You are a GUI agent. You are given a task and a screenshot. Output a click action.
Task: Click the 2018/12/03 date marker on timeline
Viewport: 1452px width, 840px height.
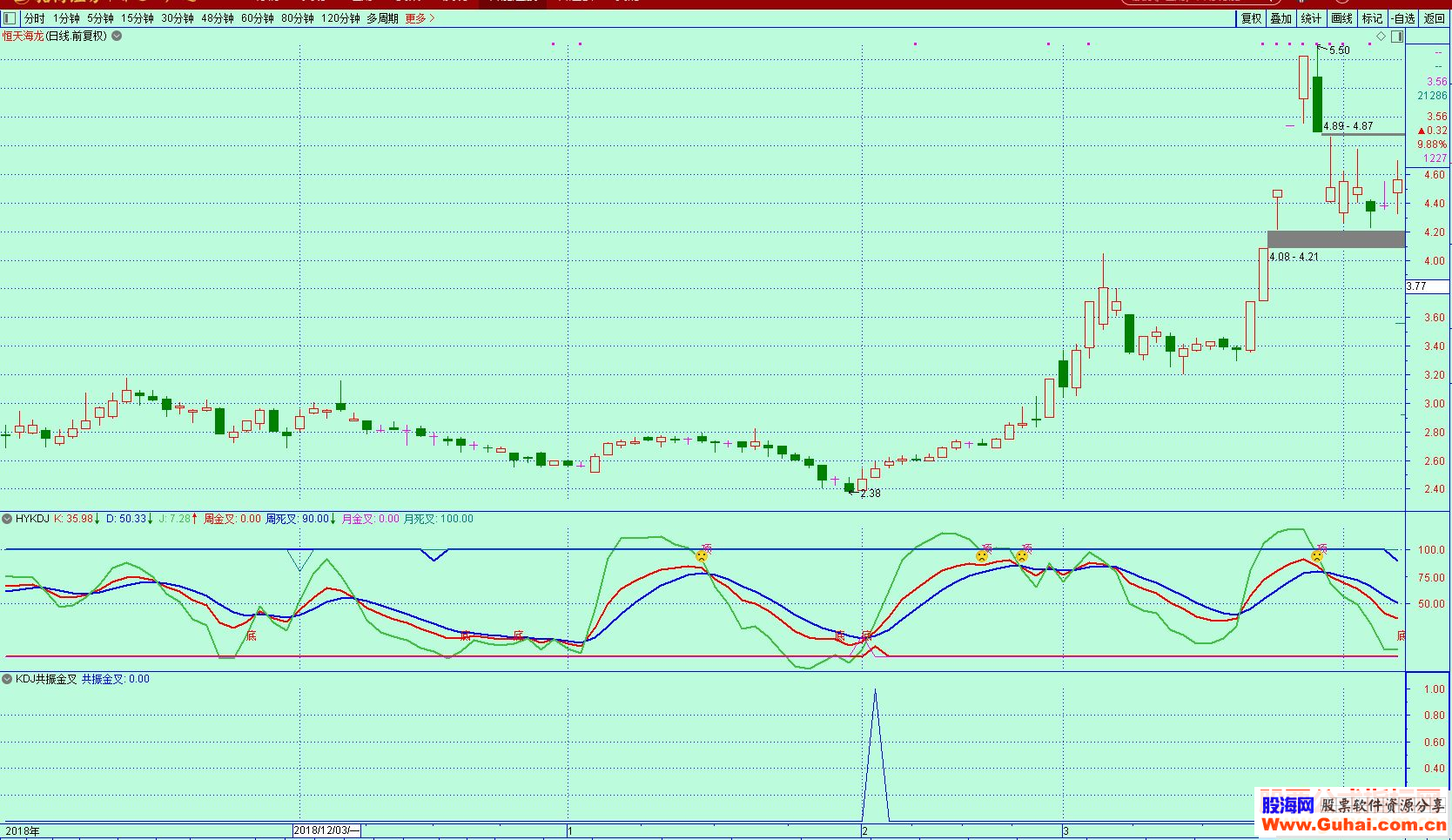tap(326, 830)
